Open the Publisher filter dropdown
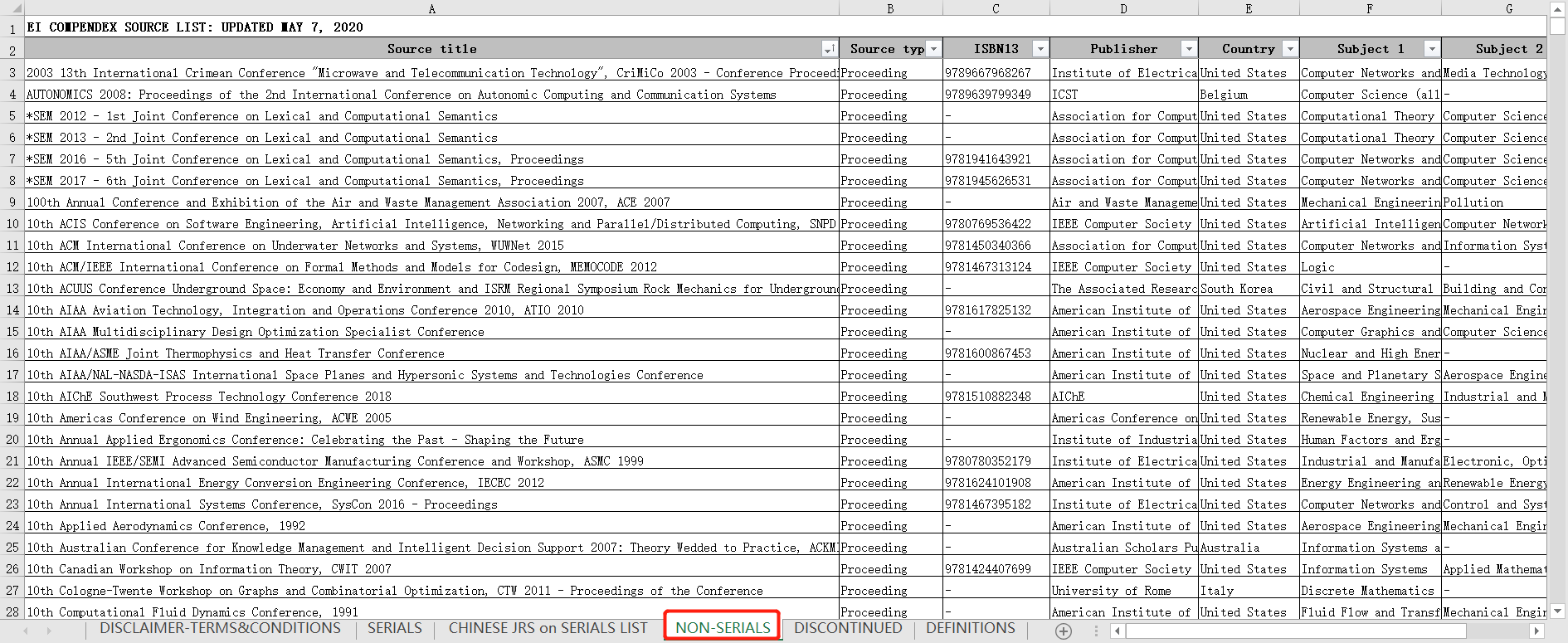This screenshot has height=643, width=1568. point(1189,49)
